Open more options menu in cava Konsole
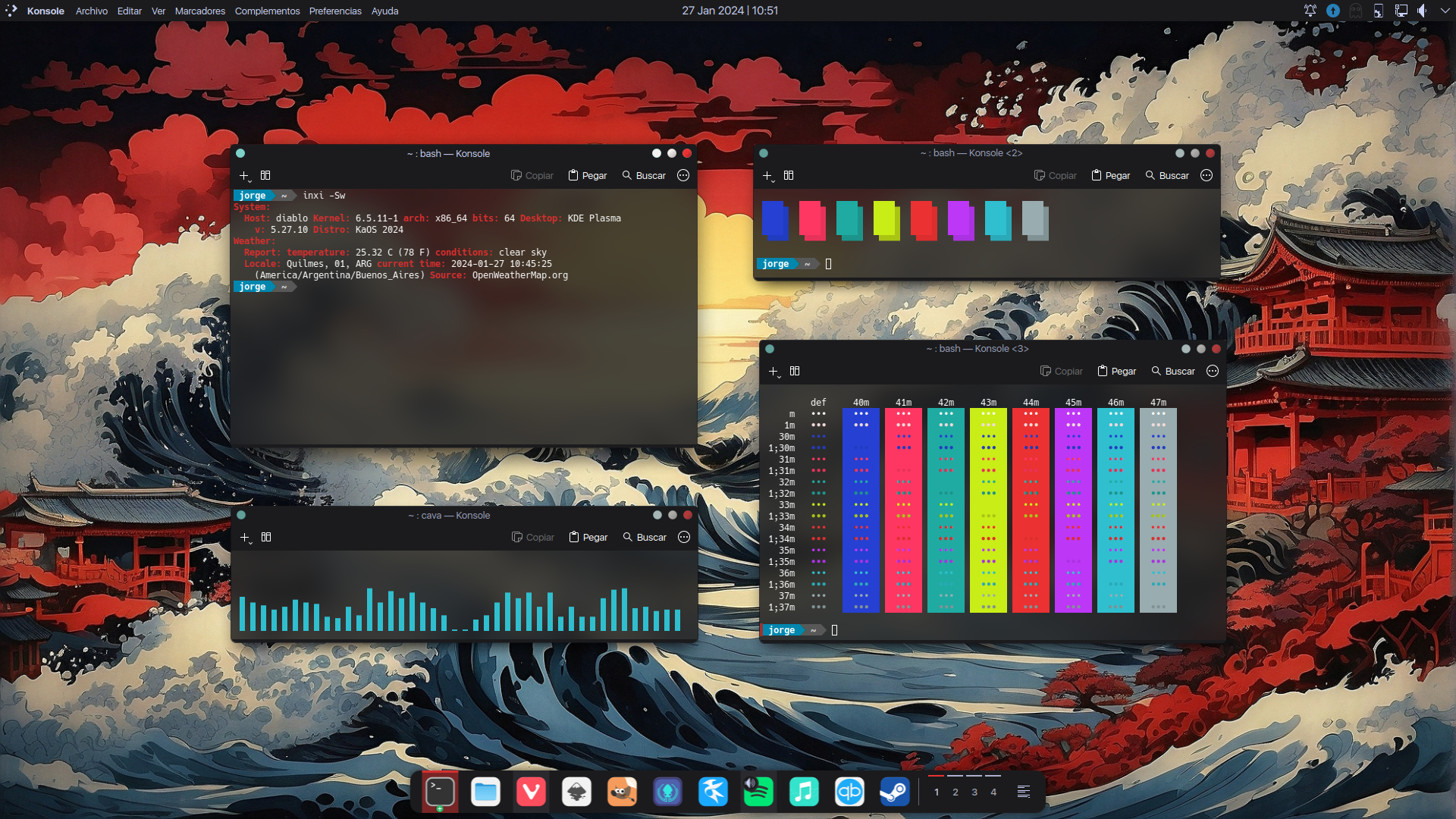Image resolution: width=1456 pixels, height=819 pixels. pyautogui.click(x=684, y=537)
